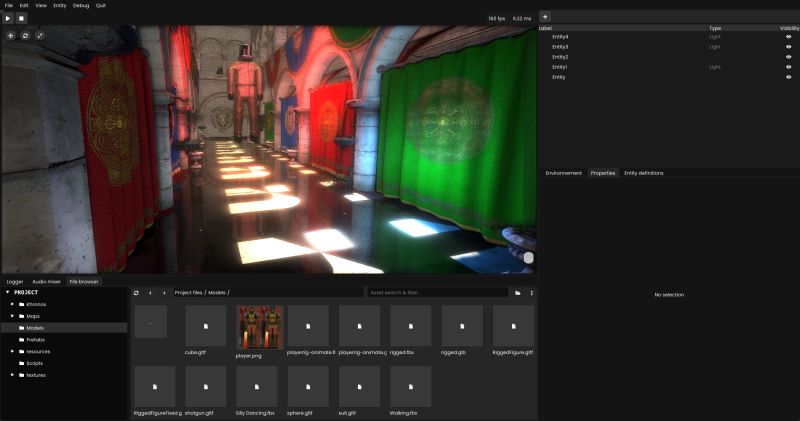Switch to the Logger tab

(15, 282)
